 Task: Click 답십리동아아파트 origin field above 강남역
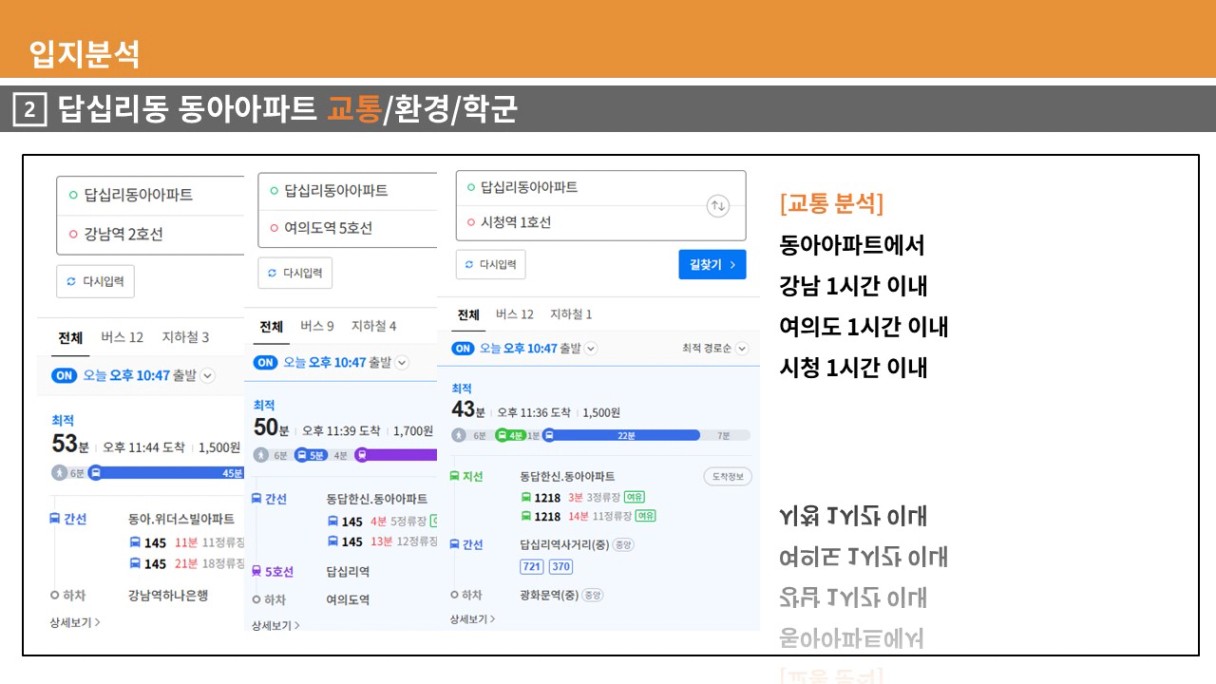pyautogui.click(x=150, y=195)
